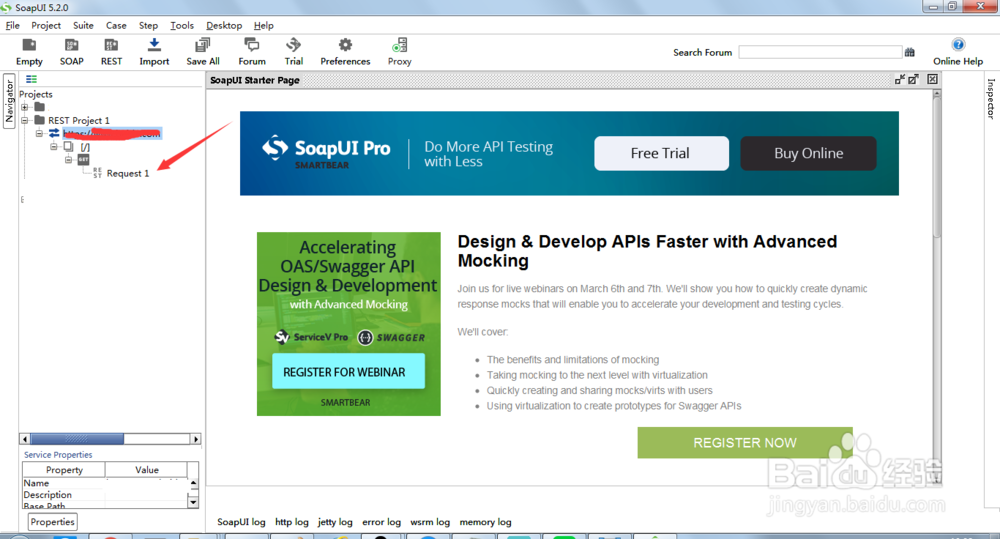Click the navigator scrollbar left arrow
The width and height of the screenshot is (1000, 539).
[25, 439]
